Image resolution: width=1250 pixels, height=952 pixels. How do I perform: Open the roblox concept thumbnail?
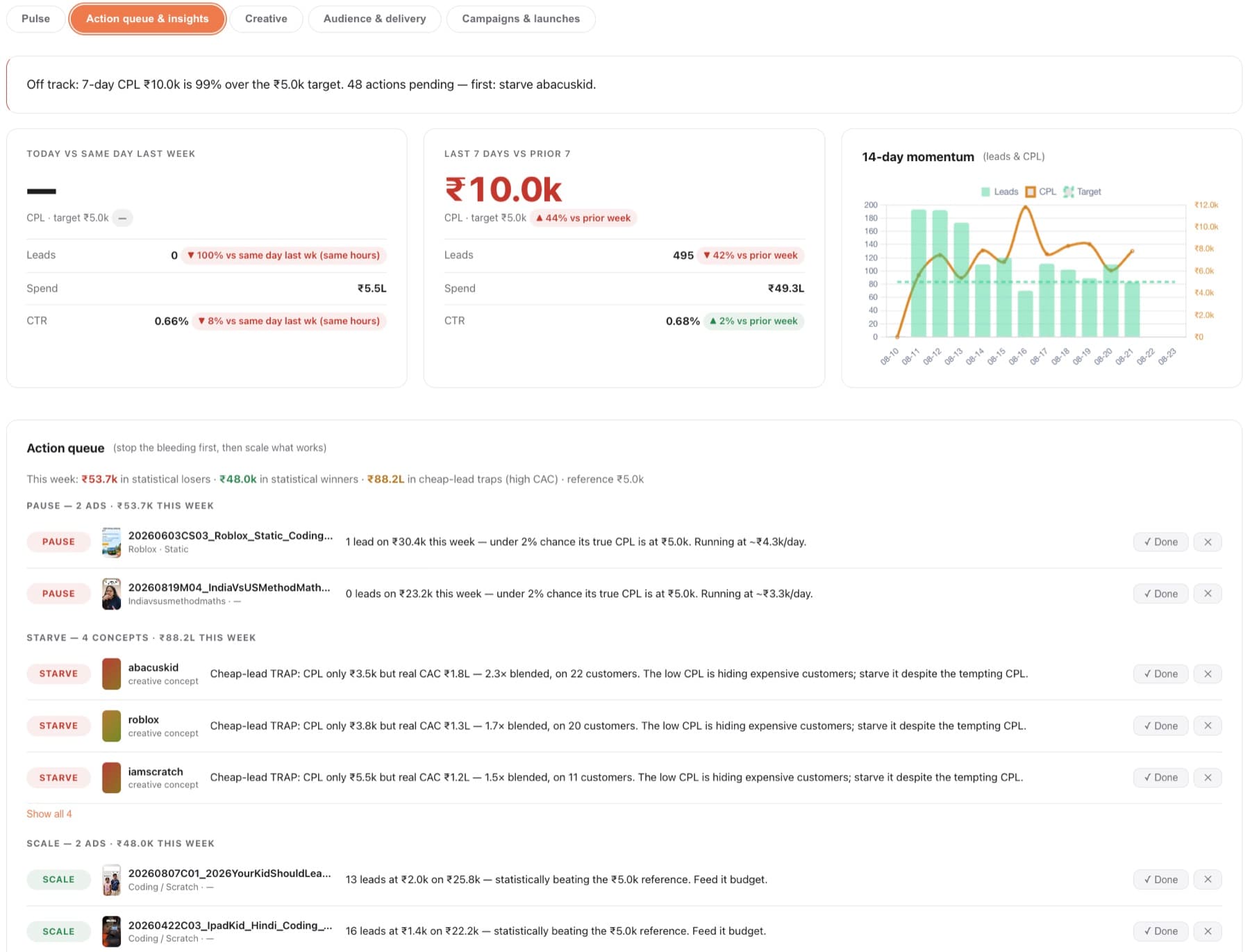(111, 726)
